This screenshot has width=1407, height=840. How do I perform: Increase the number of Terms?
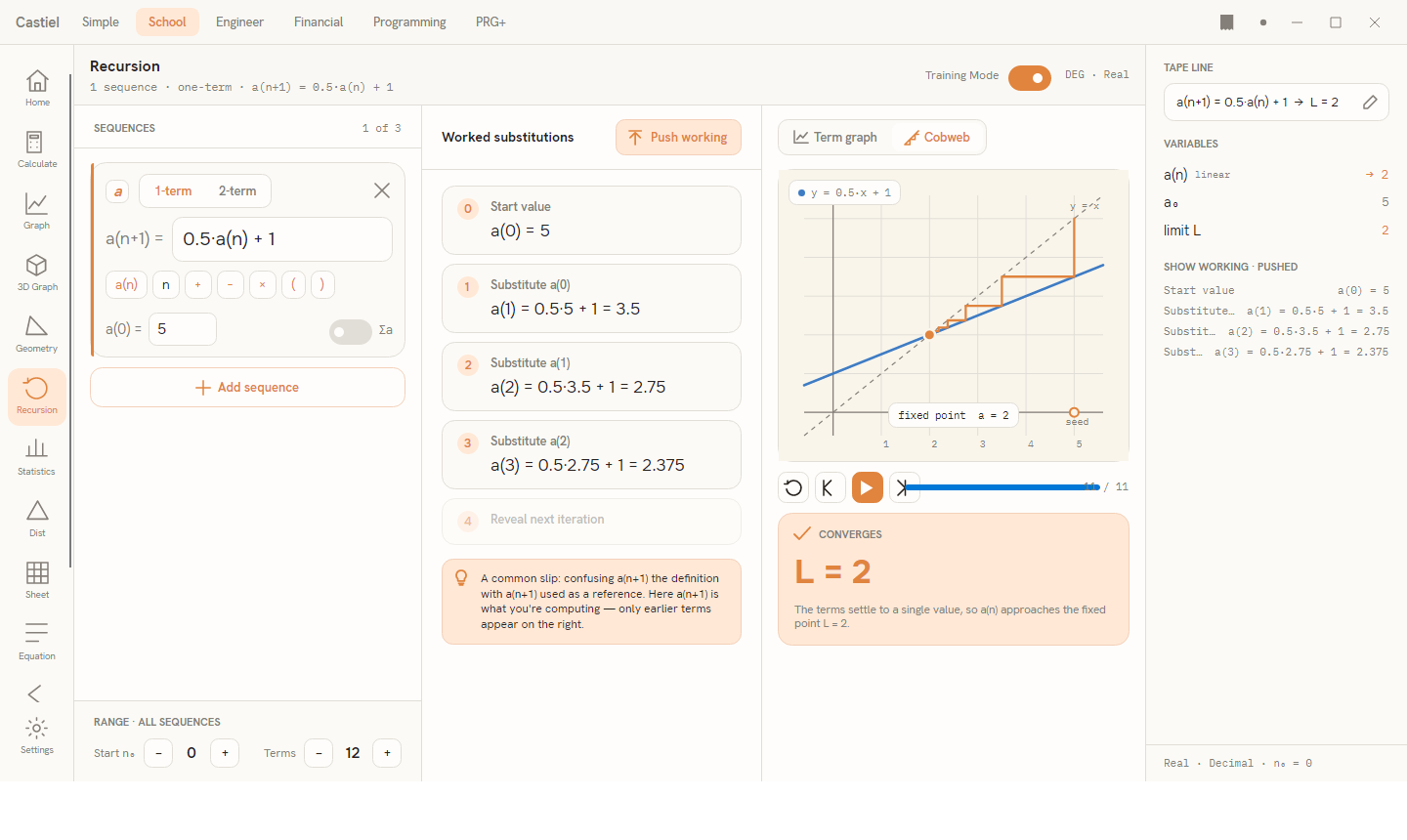click(x=387, y=753)
